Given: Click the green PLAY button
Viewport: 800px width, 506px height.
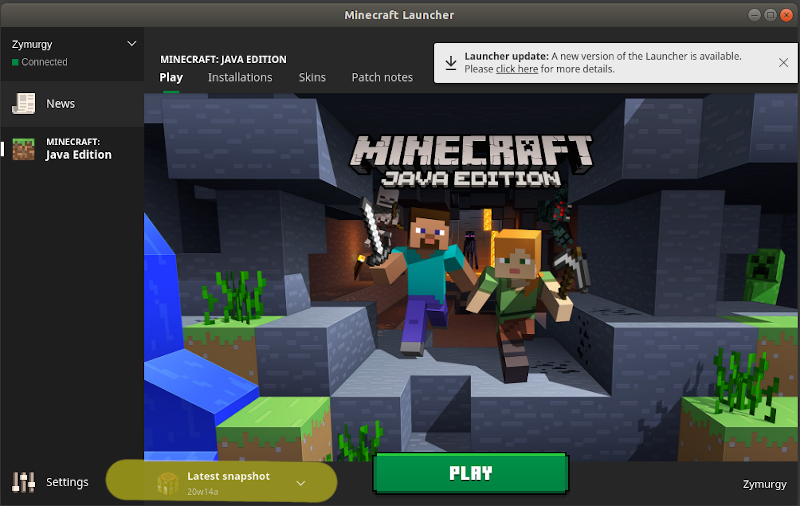Looking at the screenshot, I should tap(470, 474).
